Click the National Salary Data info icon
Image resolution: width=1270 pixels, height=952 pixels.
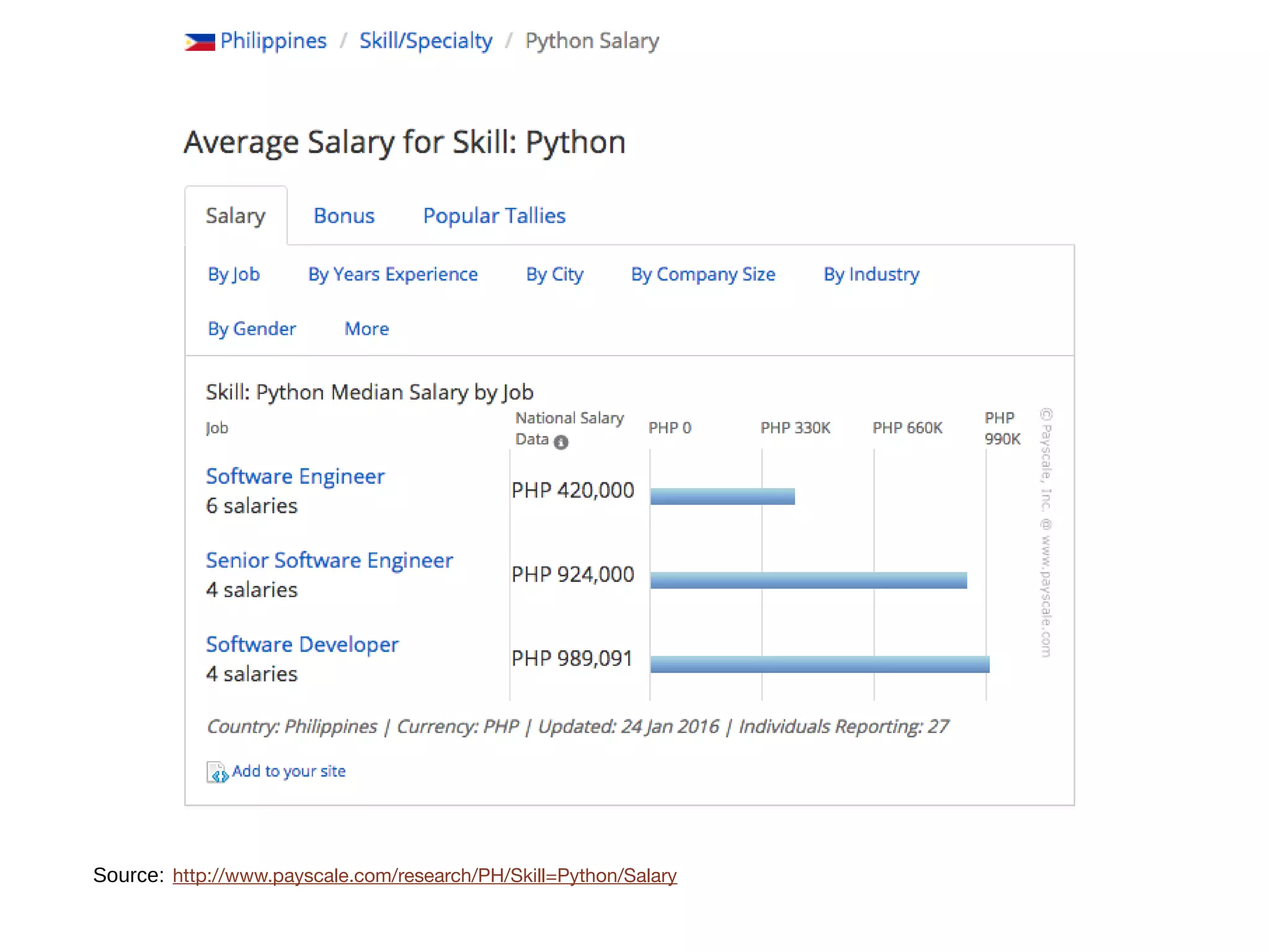tap(561, 442)
